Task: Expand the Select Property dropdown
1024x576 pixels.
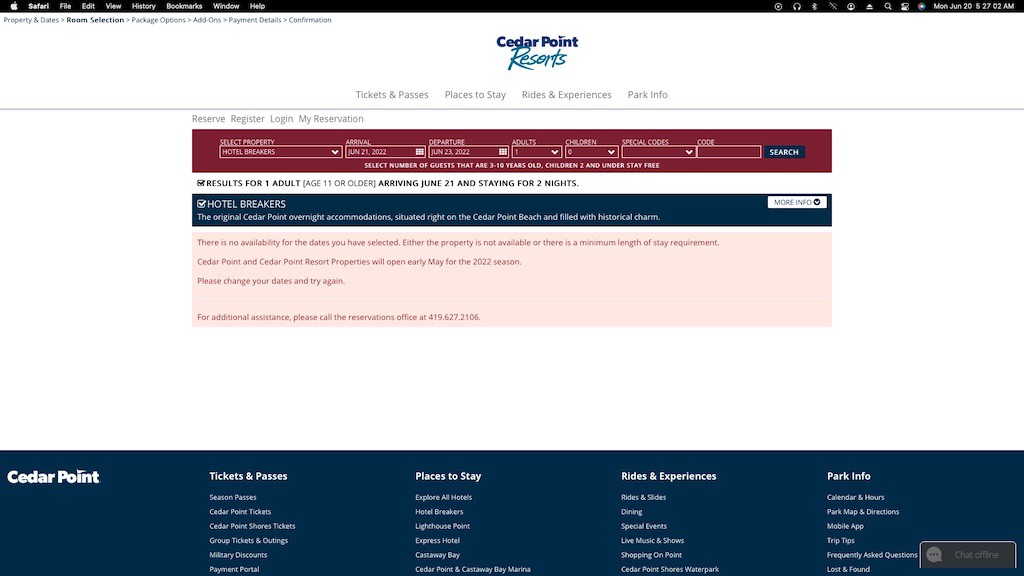Action: (280, 152)
